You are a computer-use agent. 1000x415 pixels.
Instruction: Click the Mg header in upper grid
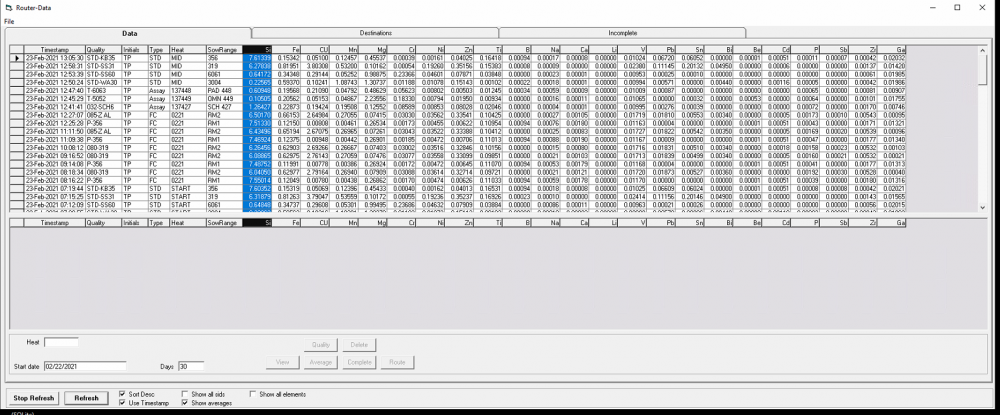[373, 49]
